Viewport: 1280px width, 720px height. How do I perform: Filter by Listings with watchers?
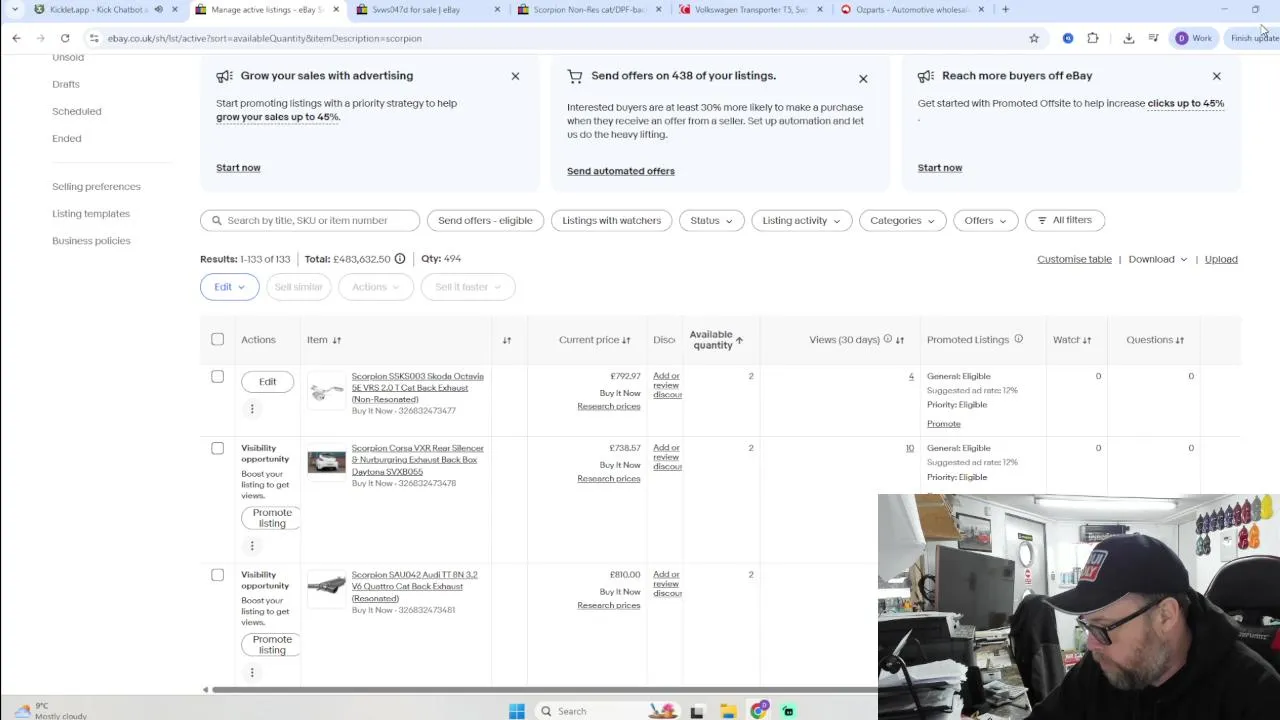(x=611, y=220)
